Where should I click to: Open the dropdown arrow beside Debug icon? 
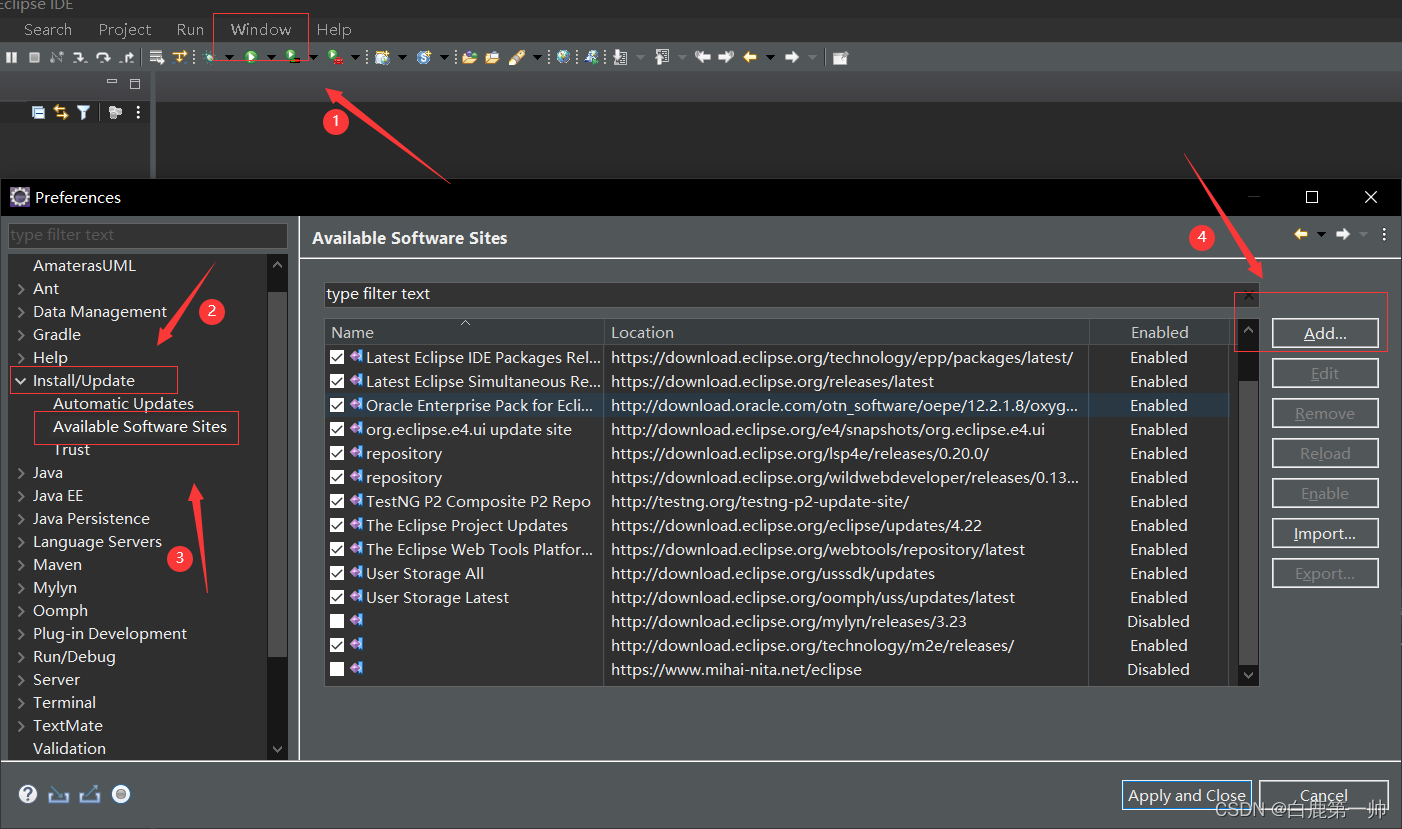[x=229, y=58]
